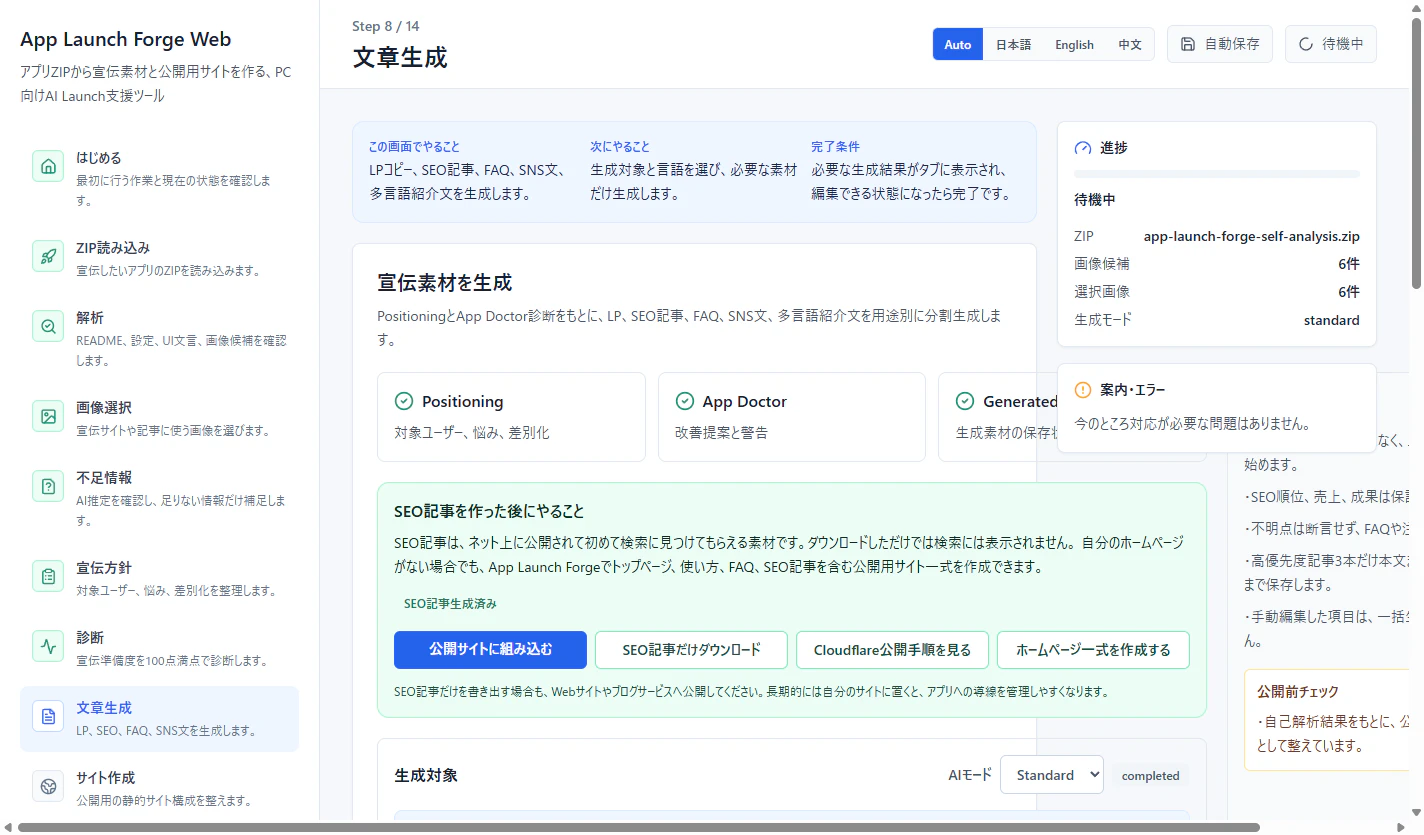Screen dimensions: 1424x835
Task: Click the picture icon for 画像選択
Action: (x=48, y=417)
